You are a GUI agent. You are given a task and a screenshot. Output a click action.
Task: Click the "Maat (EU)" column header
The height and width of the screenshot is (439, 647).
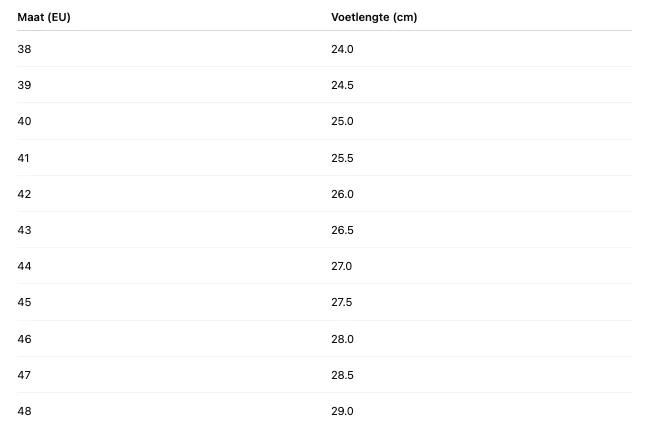pos(44,18)
